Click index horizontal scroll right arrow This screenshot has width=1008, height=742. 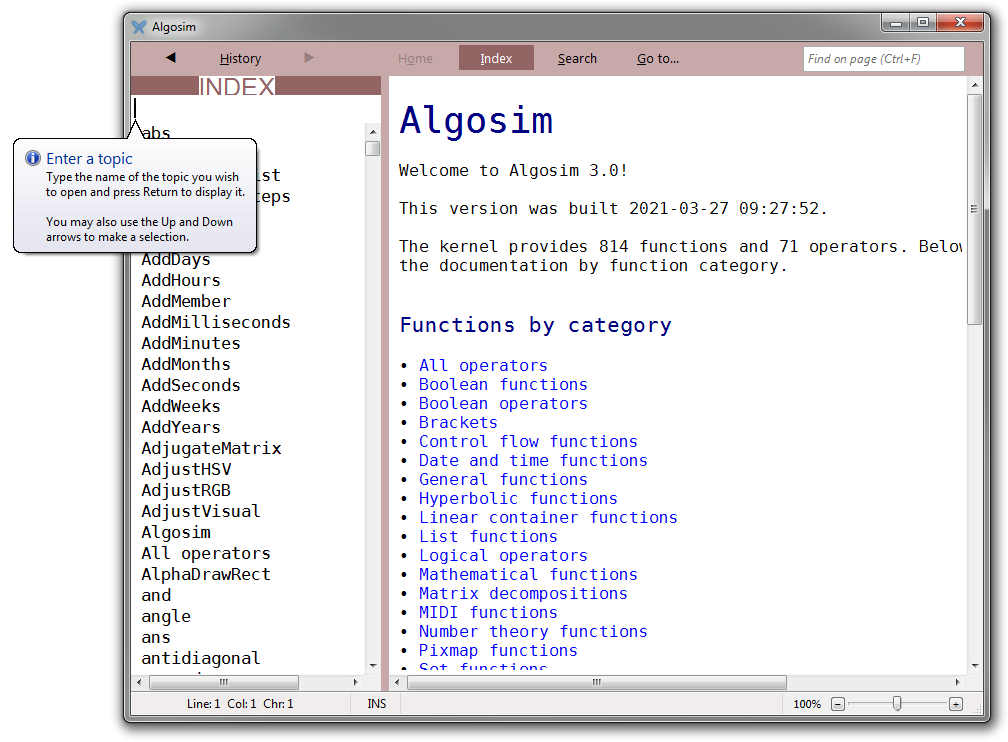coord(357,682)
